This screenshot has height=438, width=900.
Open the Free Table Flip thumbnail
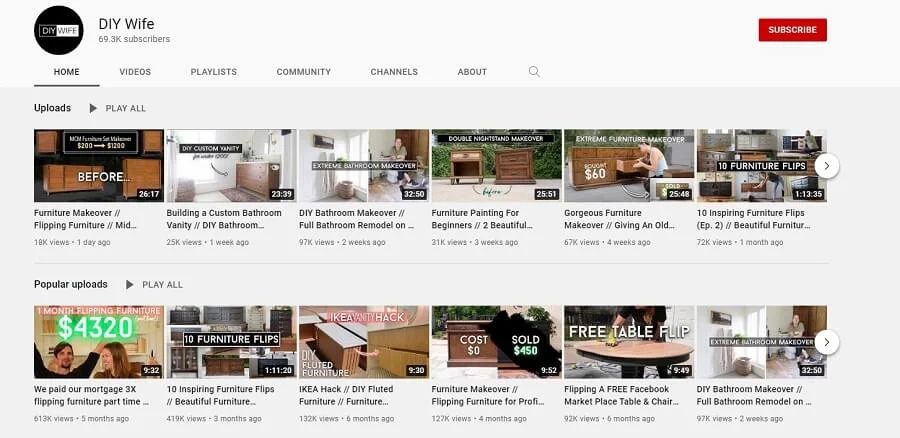[x=629, y=342]
